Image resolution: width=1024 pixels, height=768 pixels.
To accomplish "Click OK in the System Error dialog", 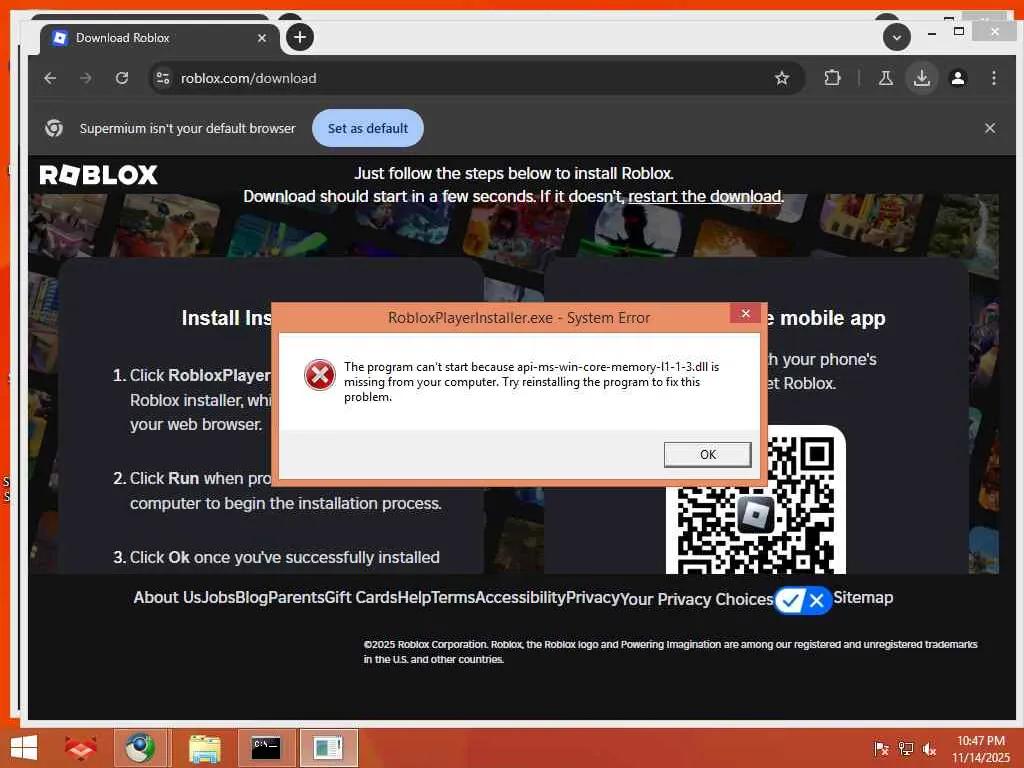I will [x=707, y=455].
